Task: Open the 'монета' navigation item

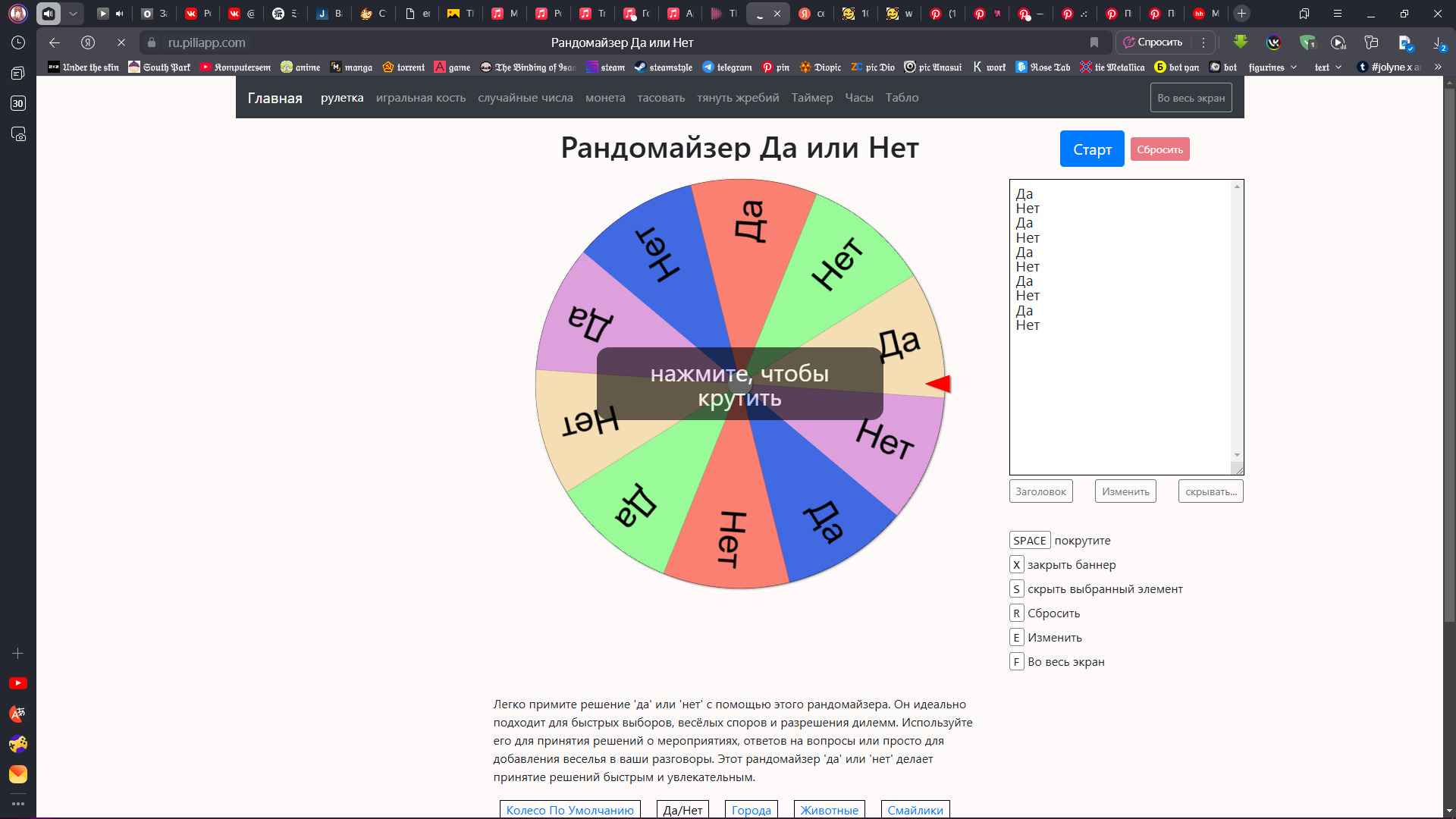Action: click(x=604, y=98)
